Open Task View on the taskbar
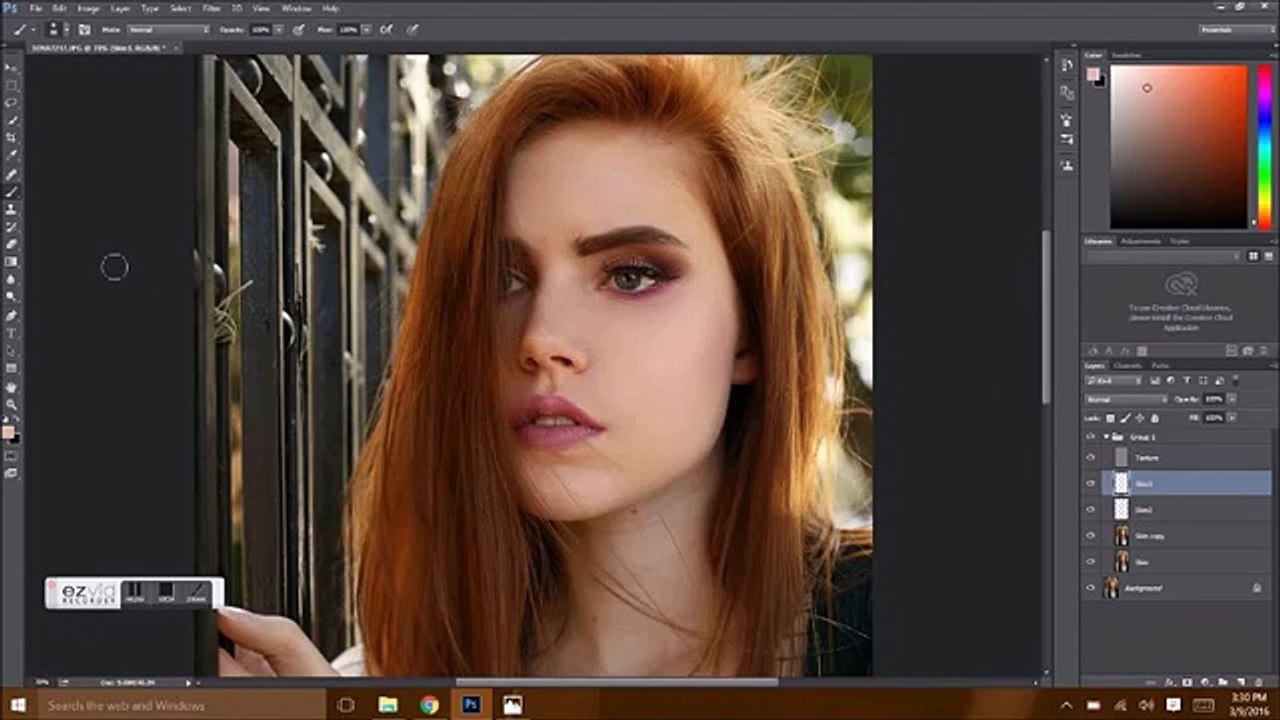This screenshot has height=720, width=1280. 346,705
